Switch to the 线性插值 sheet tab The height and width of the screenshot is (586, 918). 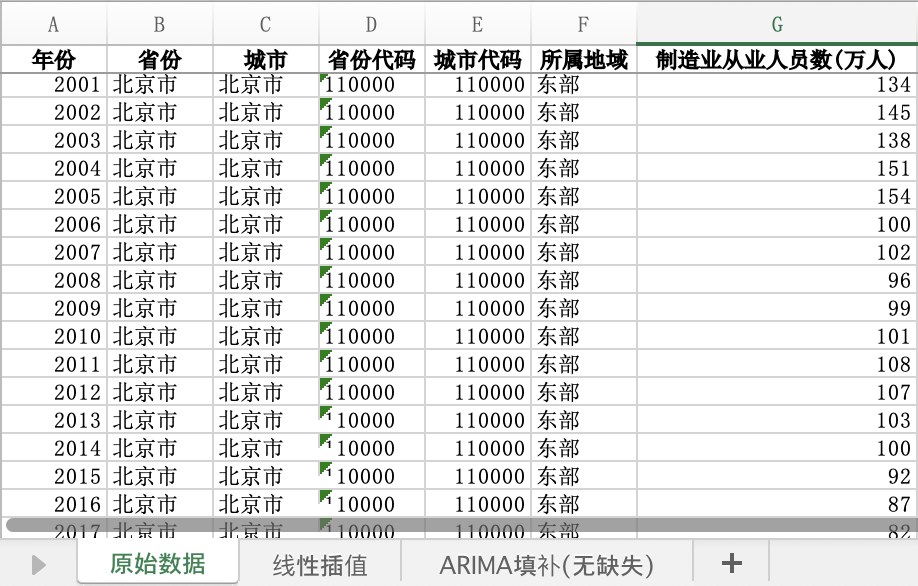pos(320,565)
